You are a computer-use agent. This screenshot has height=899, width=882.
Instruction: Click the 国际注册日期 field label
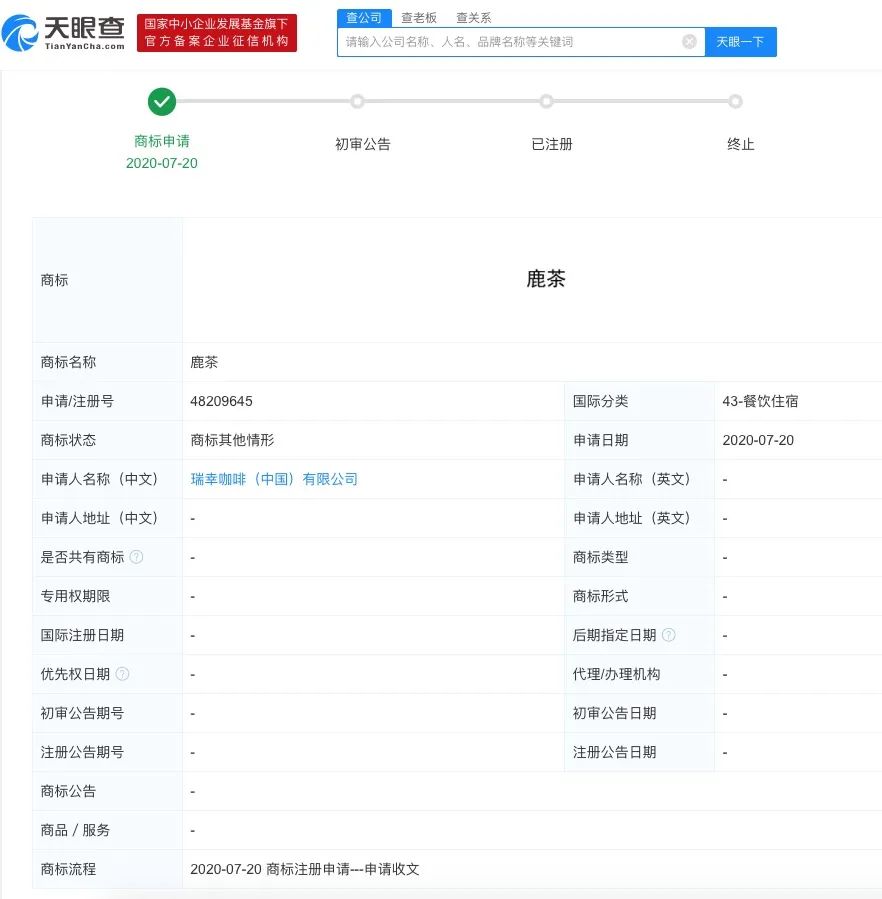(x=82, y=635)
